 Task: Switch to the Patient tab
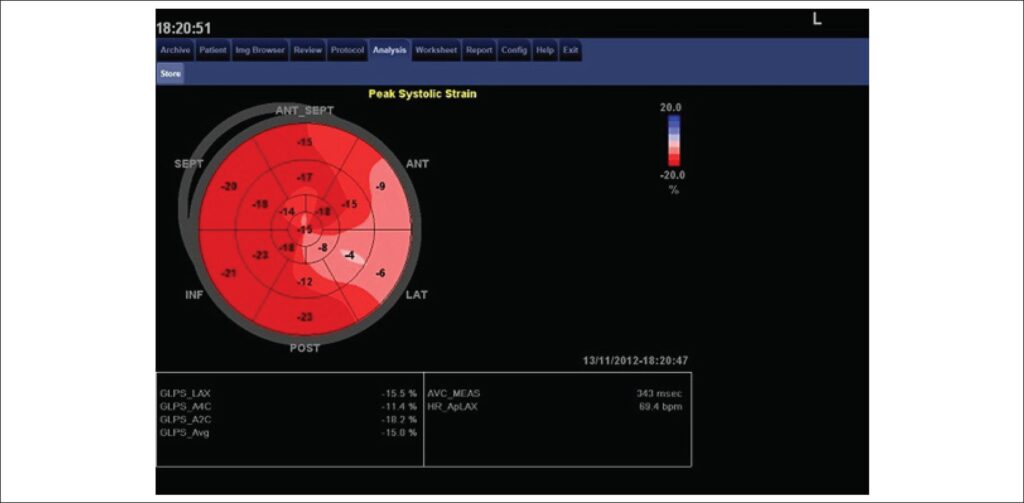(213, 50)
